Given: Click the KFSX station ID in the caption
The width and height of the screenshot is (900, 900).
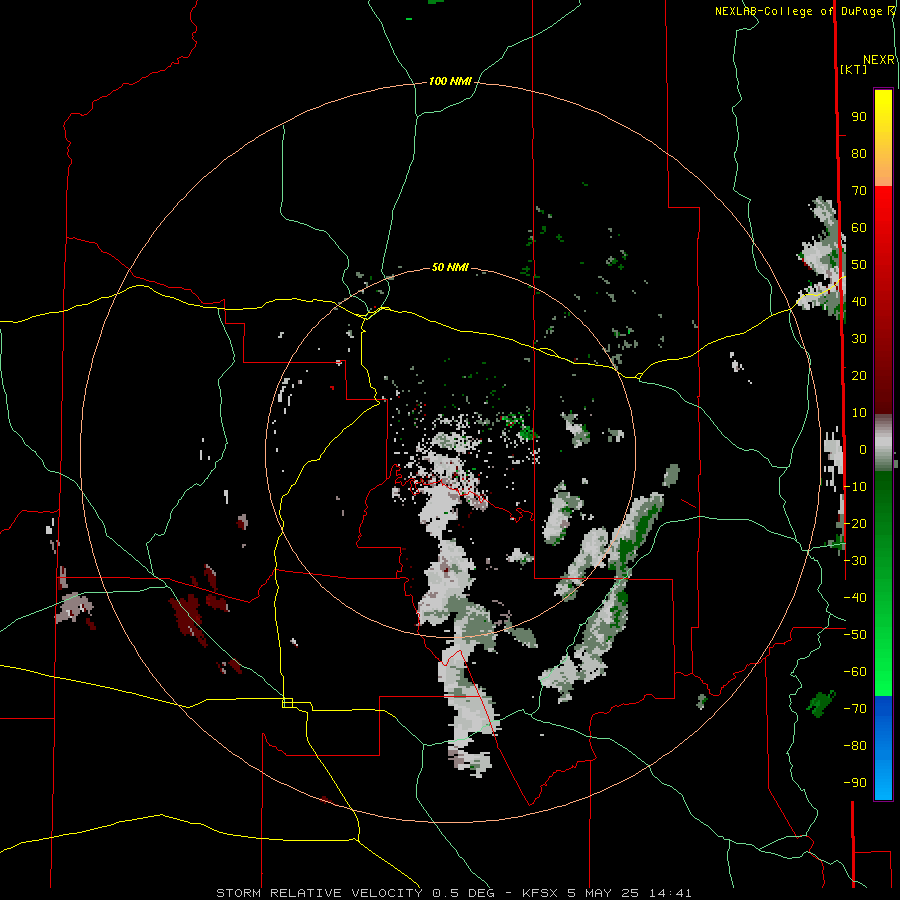Looking at the screenshot, I should (x=541, y=893).
